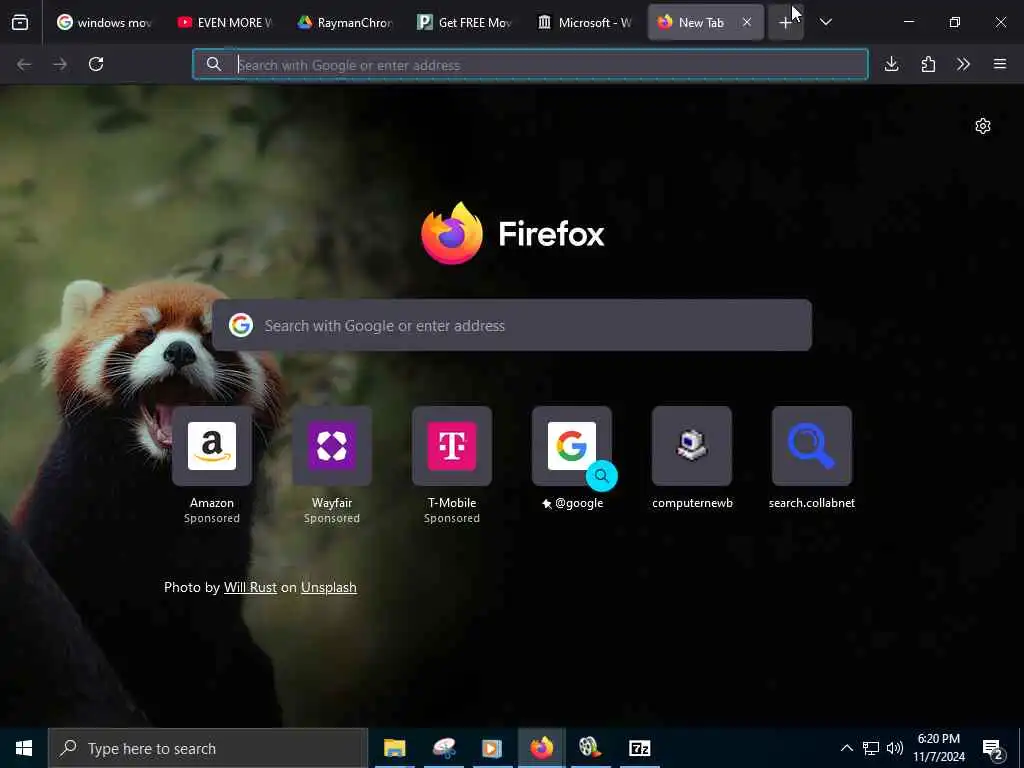
Task: Open the film reel movie app in taskbar
Action: (590, 748)
